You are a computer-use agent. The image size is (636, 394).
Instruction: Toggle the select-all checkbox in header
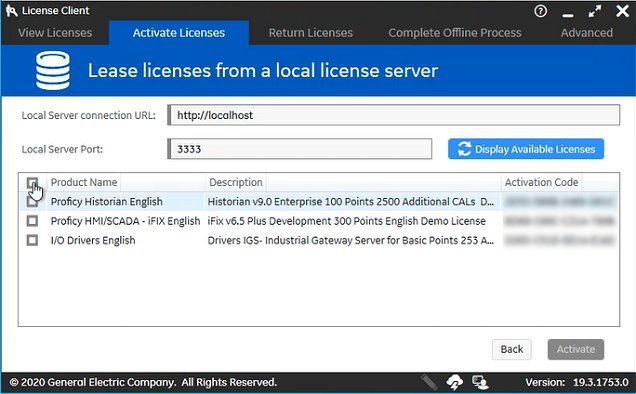point(32,183)
